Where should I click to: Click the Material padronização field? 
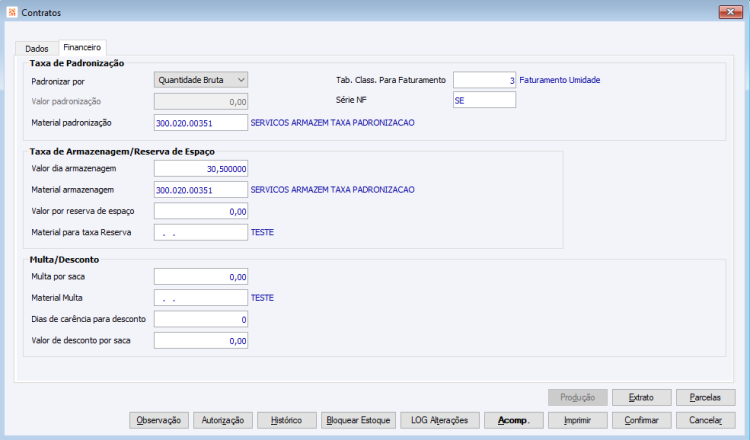point(201,123)
